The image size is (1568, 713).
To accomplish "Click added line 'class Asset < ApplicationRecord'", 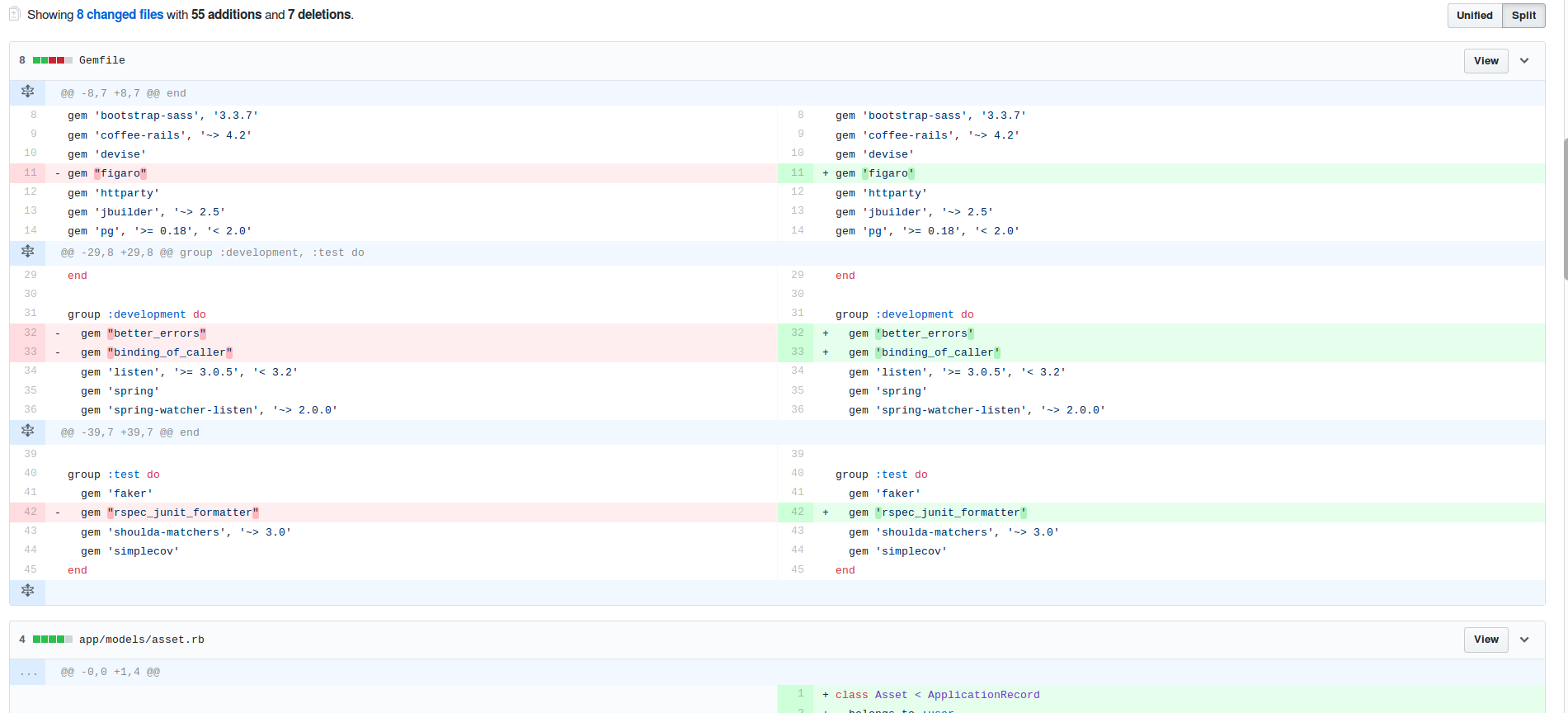I will click(x=1179, y=695).
